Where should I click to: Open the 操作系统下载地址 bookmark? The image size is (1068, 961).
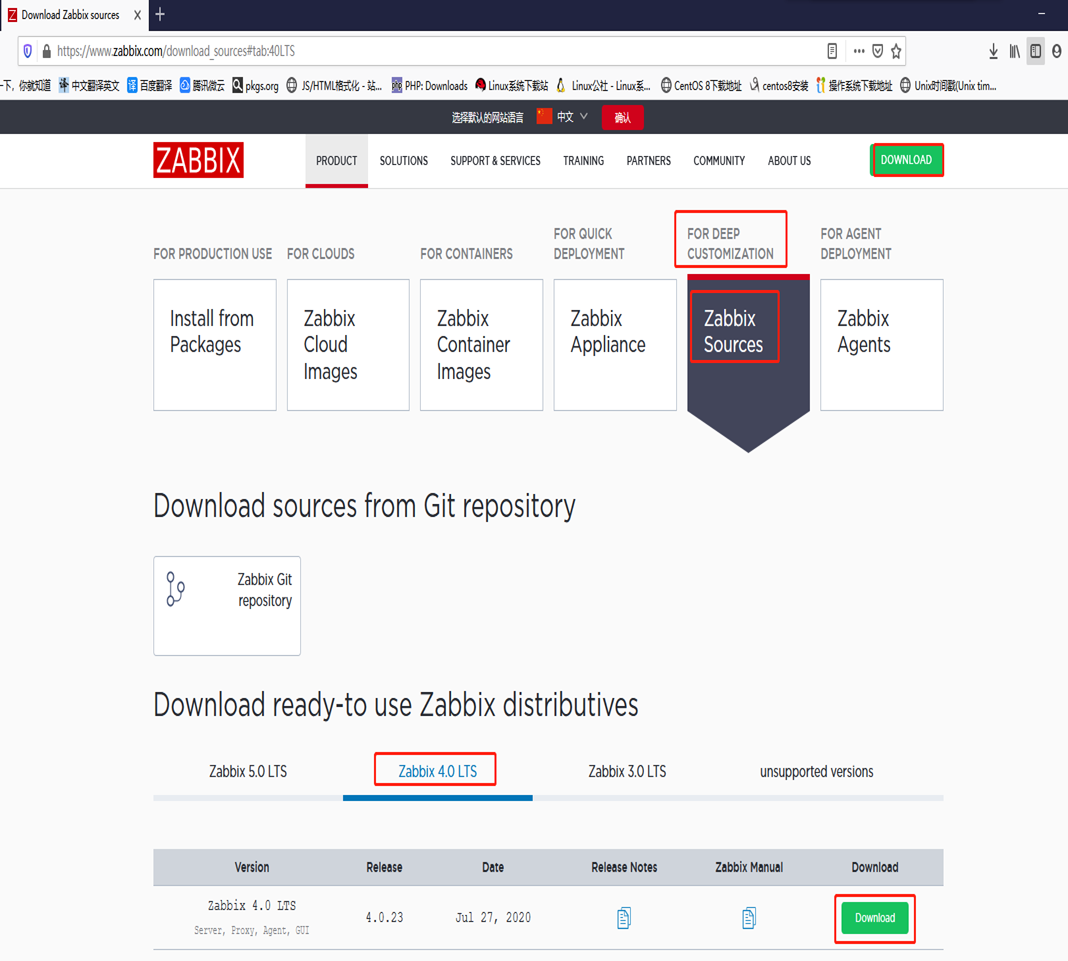pos(854,85)
